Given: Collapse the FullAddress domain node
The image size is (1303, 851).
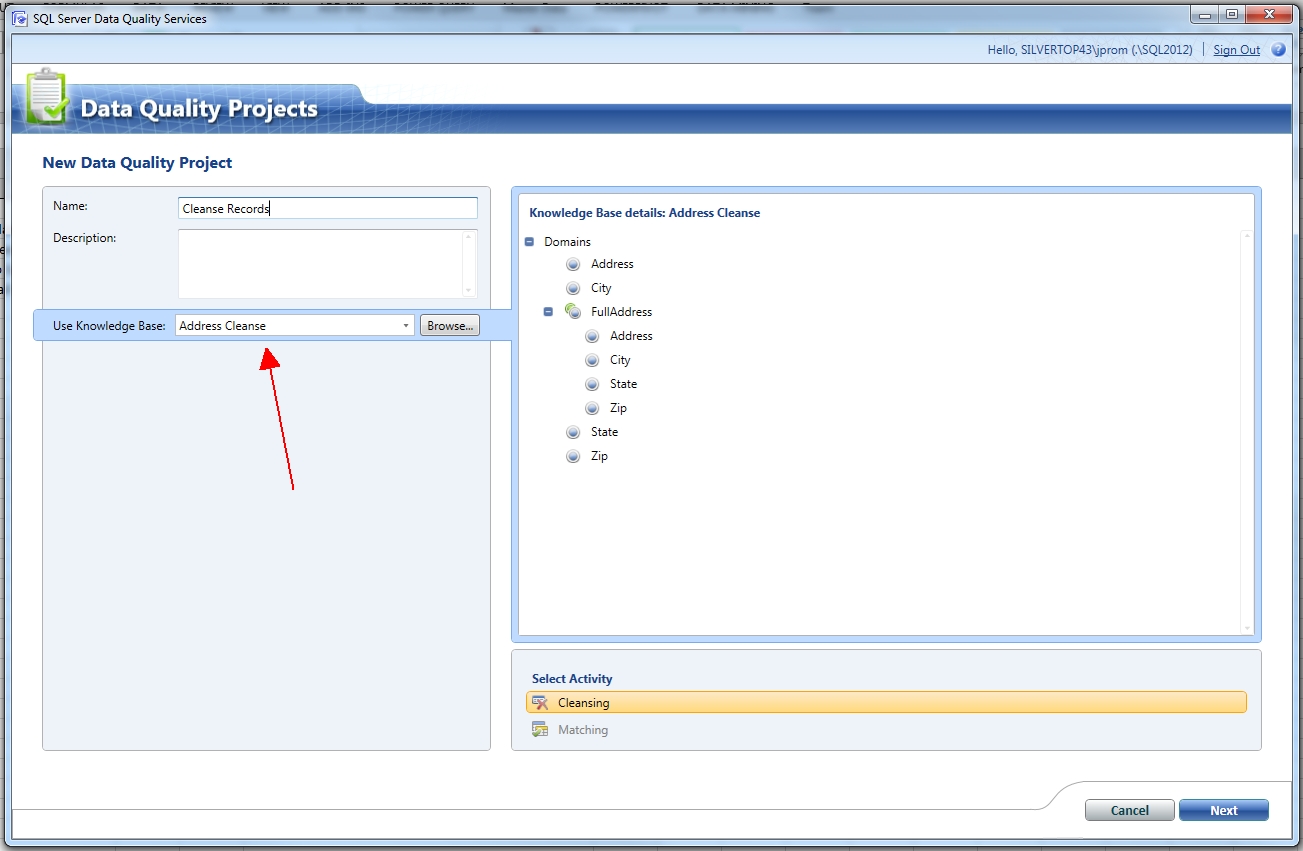Looking at the screenshot, I should (x=548, y=312).
